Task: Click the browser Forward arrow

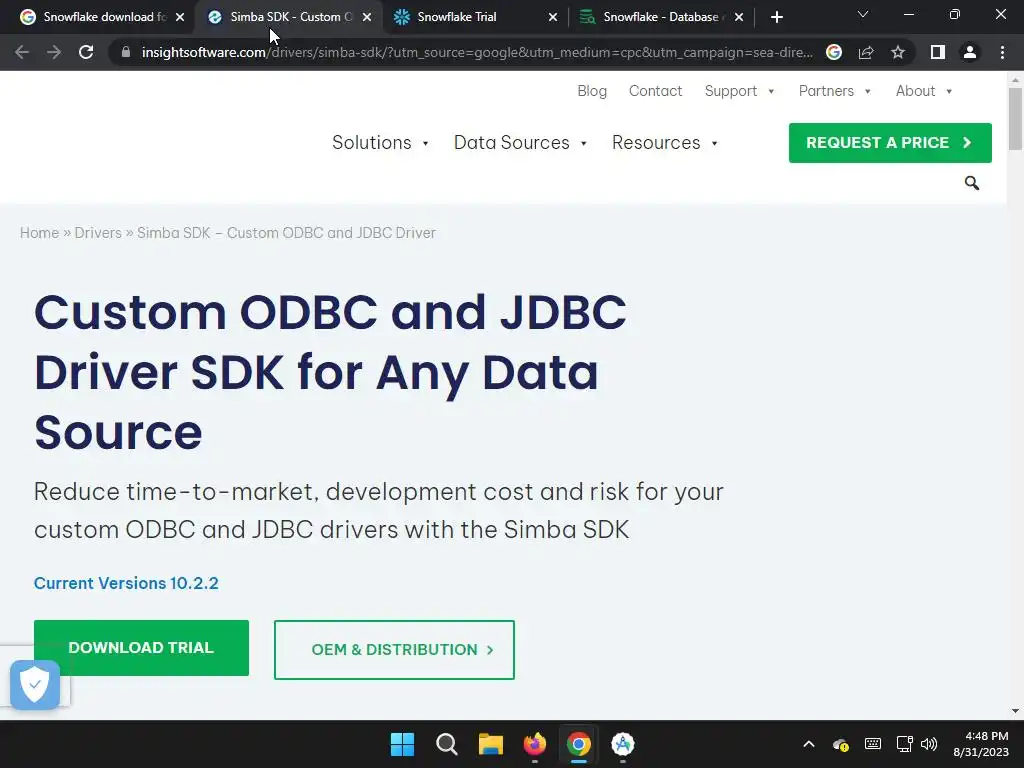Action: point(54,52)
